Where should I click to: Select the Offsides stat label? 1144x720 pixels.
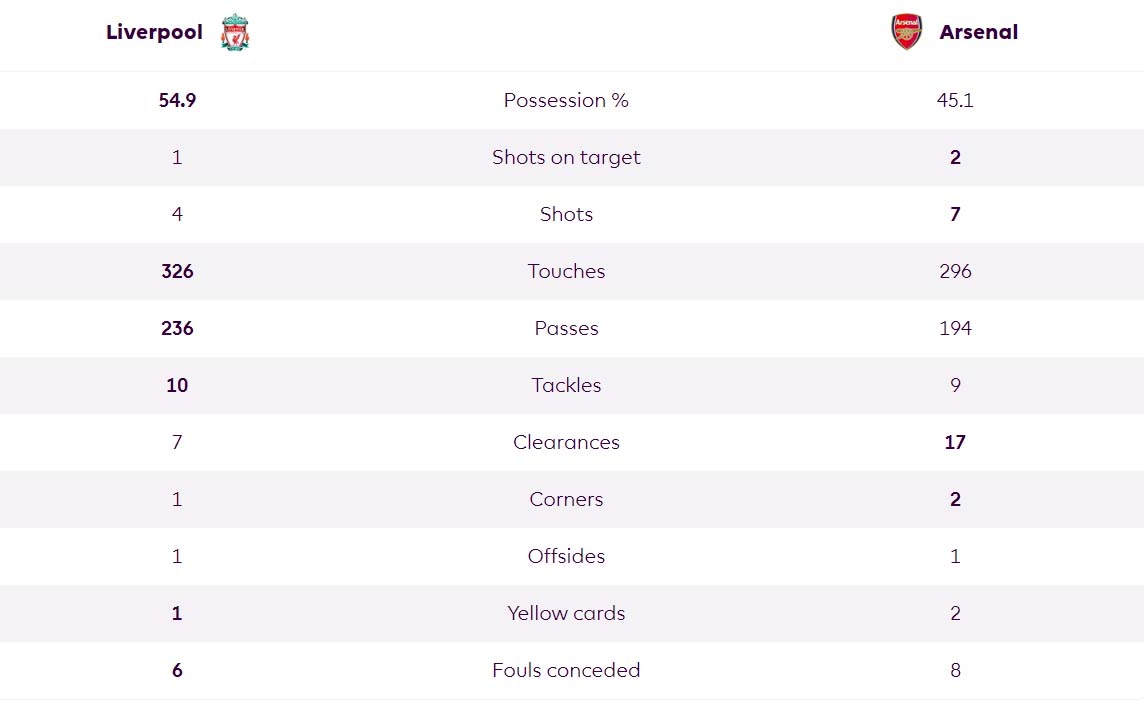tap(566, 556)
